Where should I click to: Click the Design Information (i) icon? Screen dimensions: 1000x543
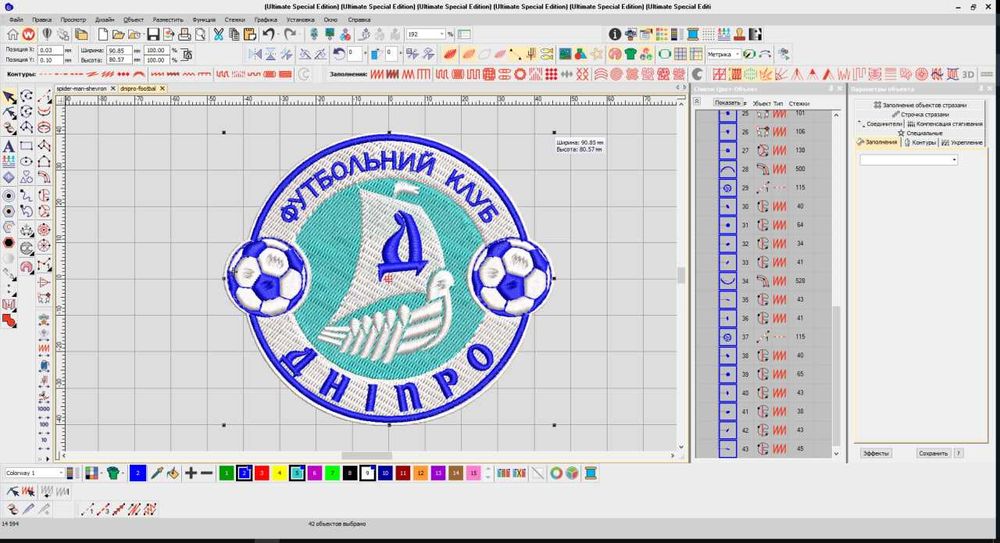[x=615, y=34]
